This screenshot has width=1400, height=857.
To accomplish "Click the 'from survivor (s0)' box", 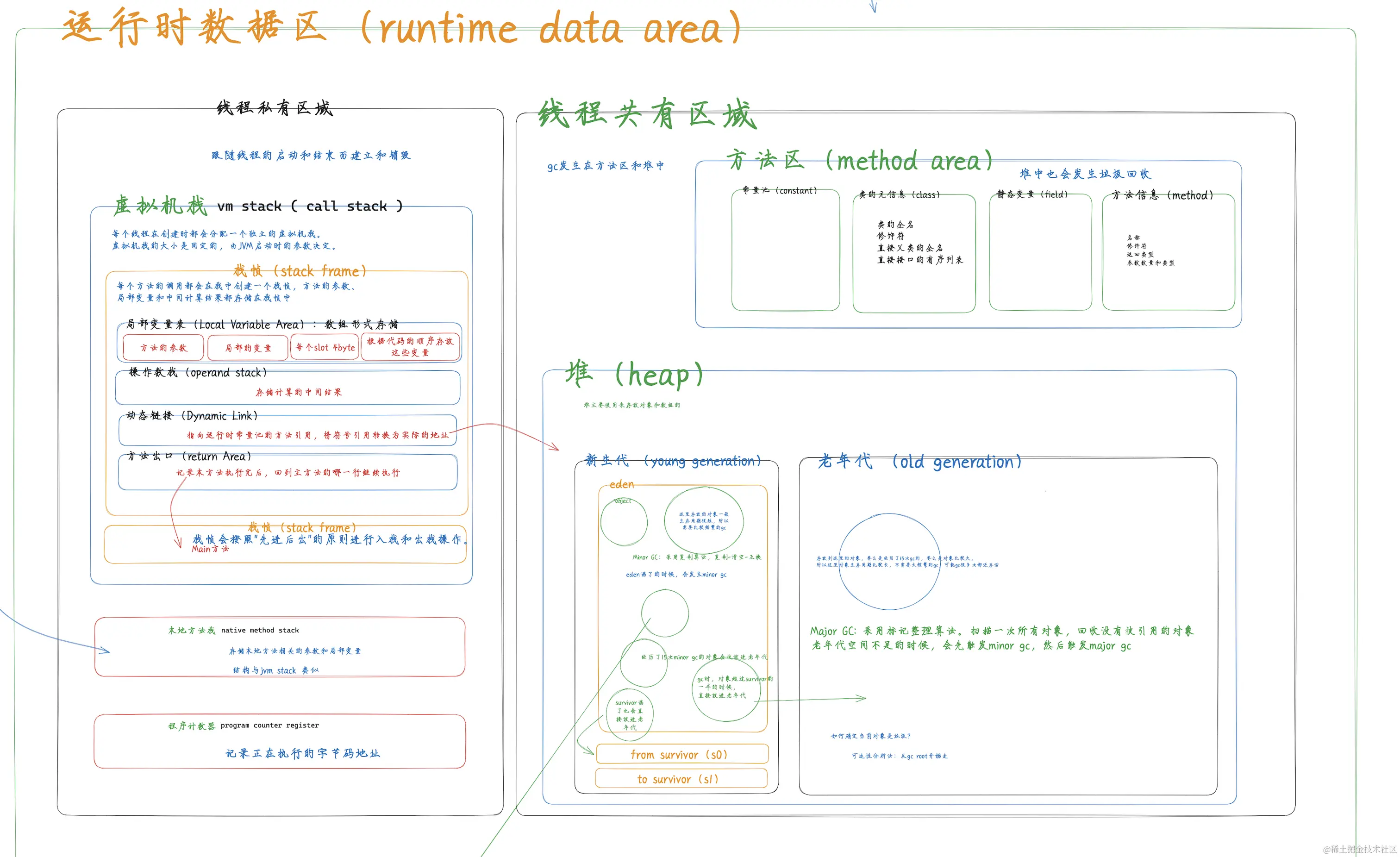I will 681,754.
